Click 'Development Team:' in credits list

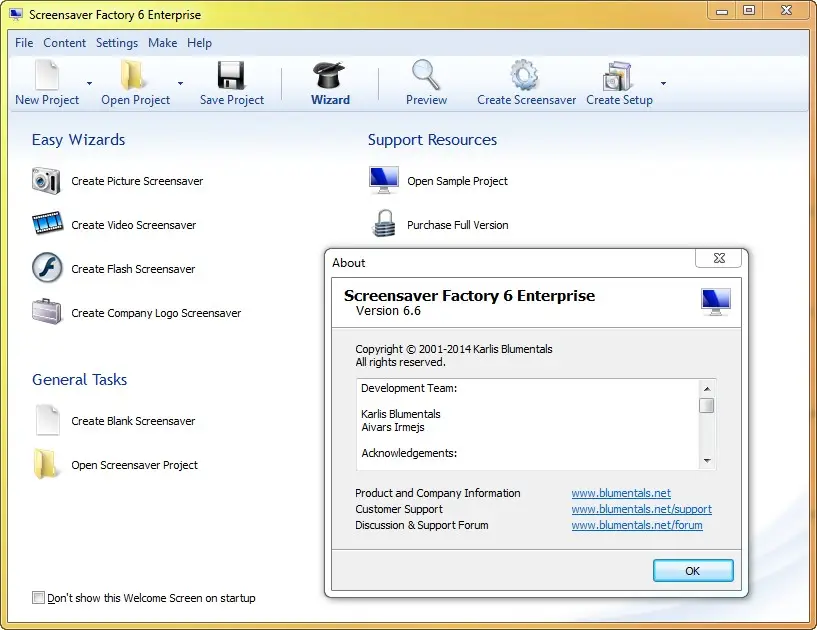click(409, 388)
